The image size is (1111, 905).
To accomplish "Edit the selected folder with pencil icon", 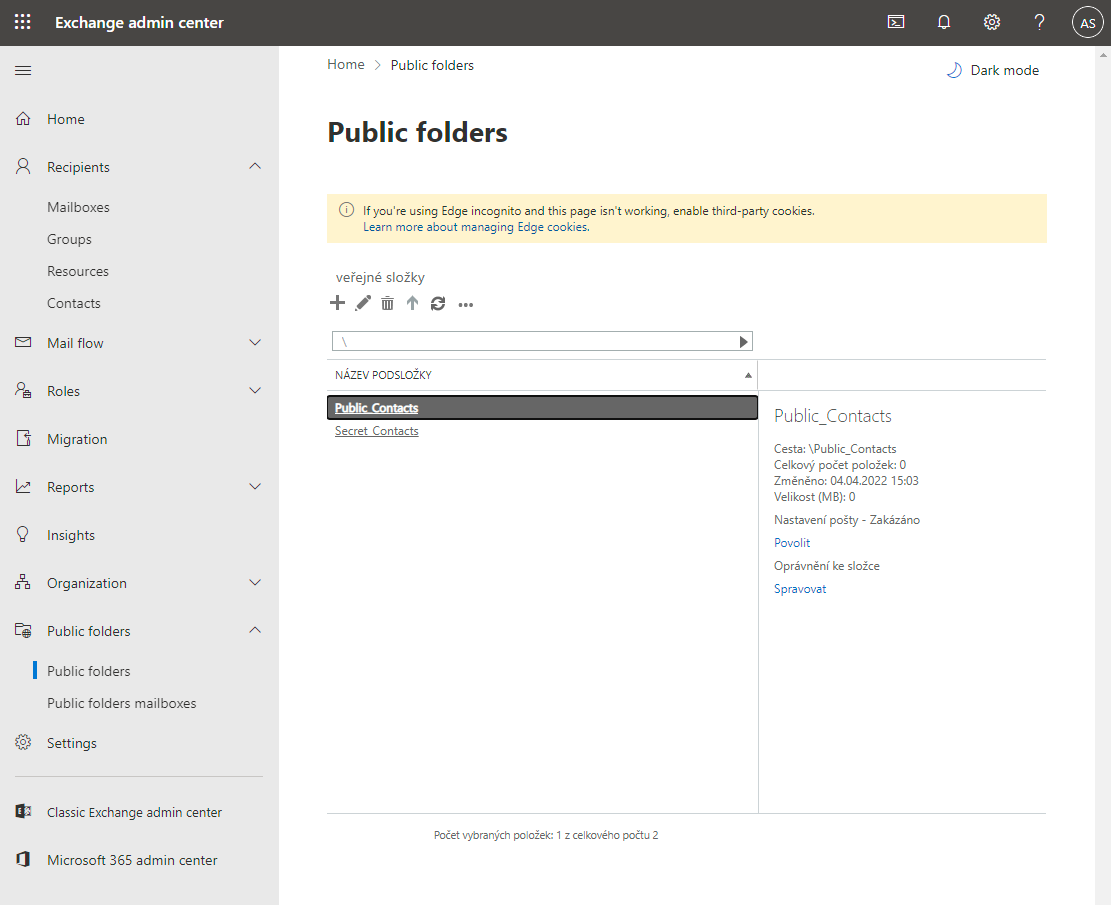I will (x=363, y=303).
